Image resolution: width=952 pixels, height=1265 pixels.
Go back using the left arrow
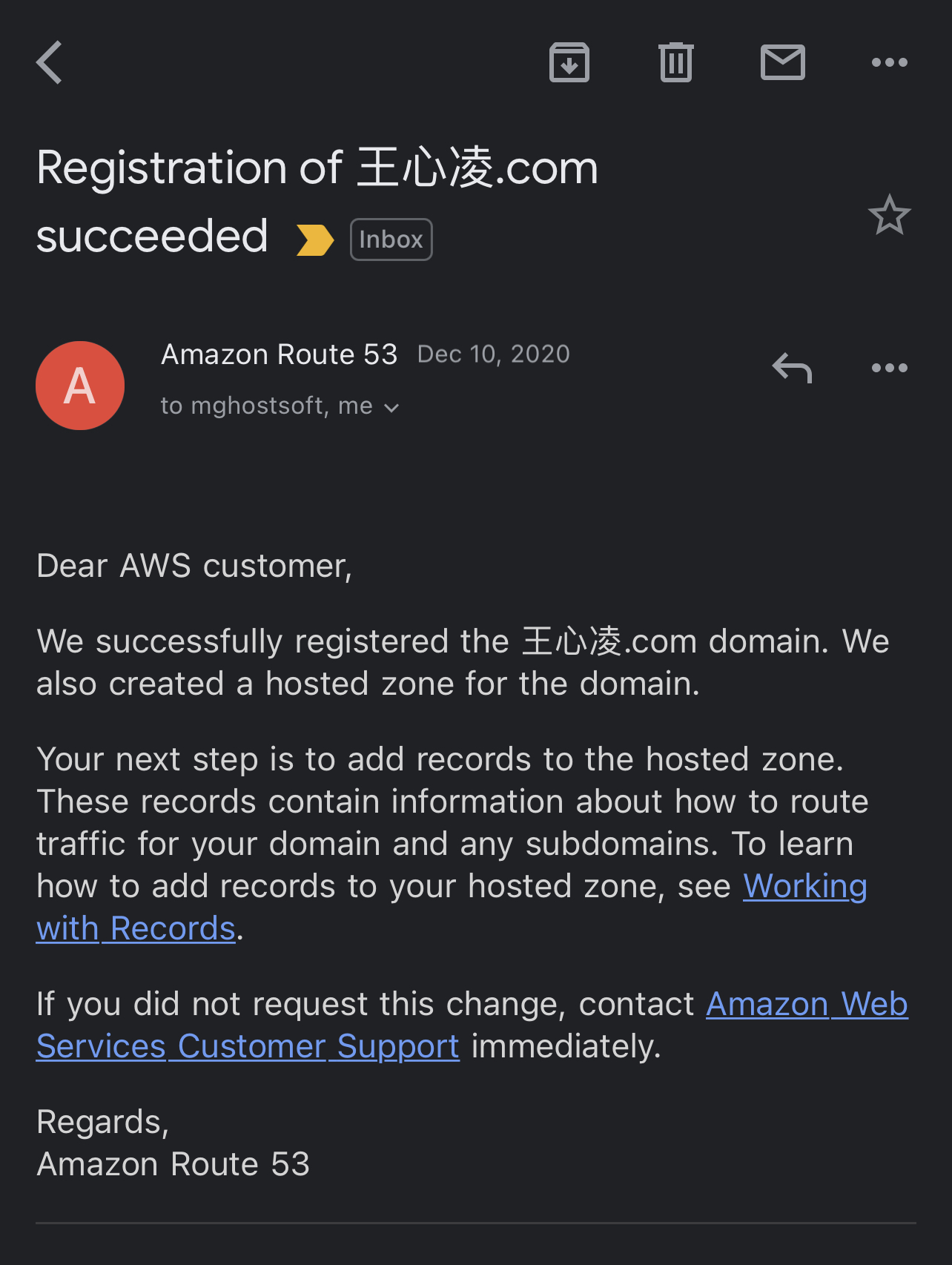coord(50,62)
